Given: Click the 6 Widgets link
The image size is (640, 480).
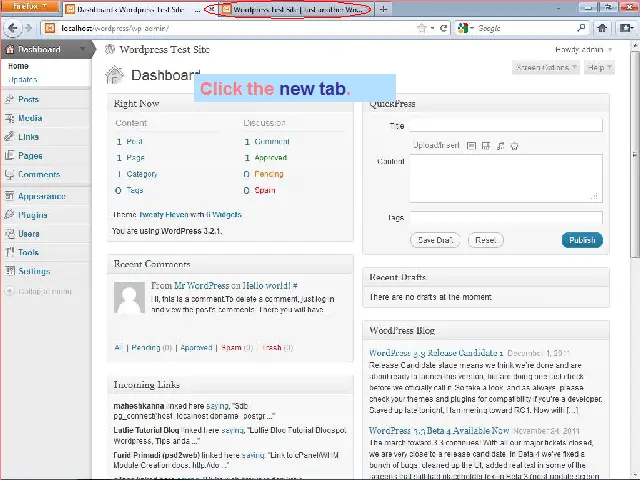Looking at the screenshot, I should pyautogui.click(x=224, y=214).
